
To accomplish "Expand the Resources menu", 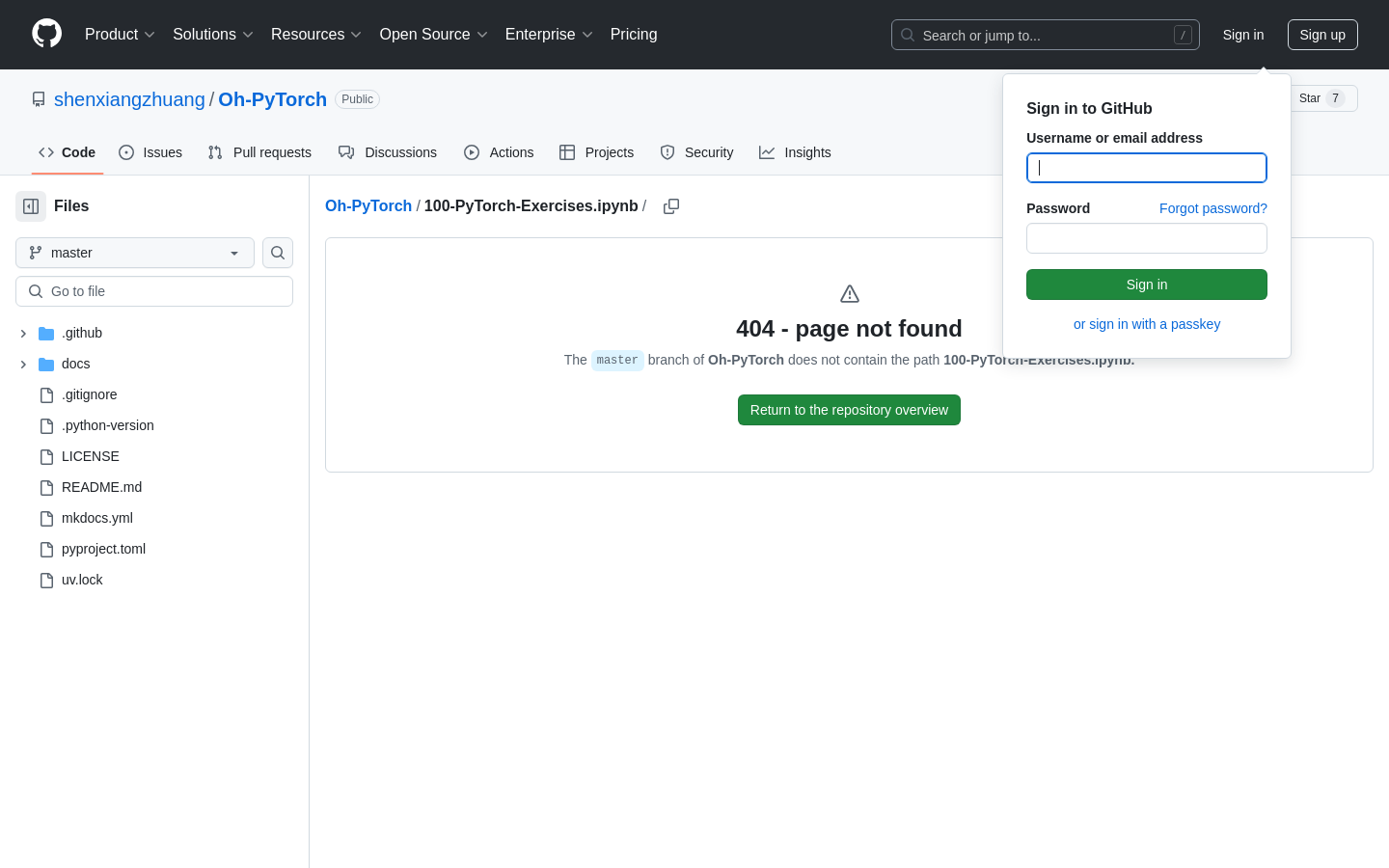I will (316, 35).
